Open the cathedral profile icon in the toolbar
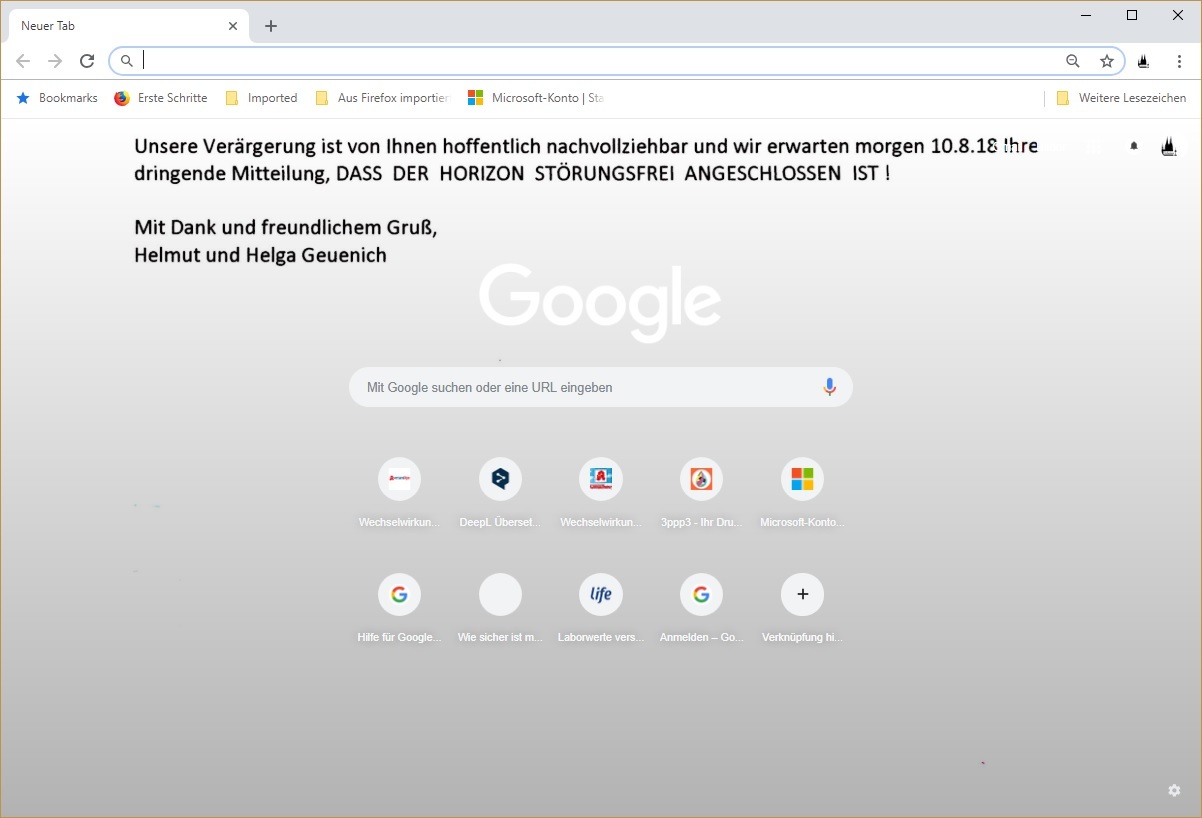1202x818 pixels. (x=1143, y=61)
